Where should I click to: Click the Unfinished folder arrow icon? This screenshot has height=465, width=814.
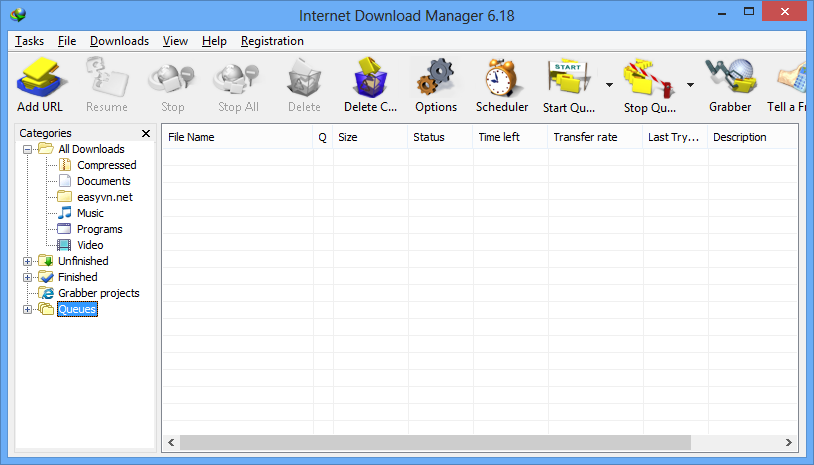46,261
